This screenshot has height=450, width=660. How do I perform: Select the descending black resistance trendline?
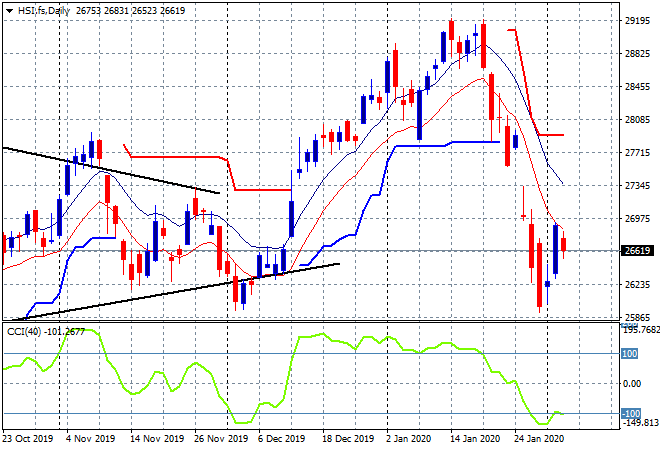point(111,170)
